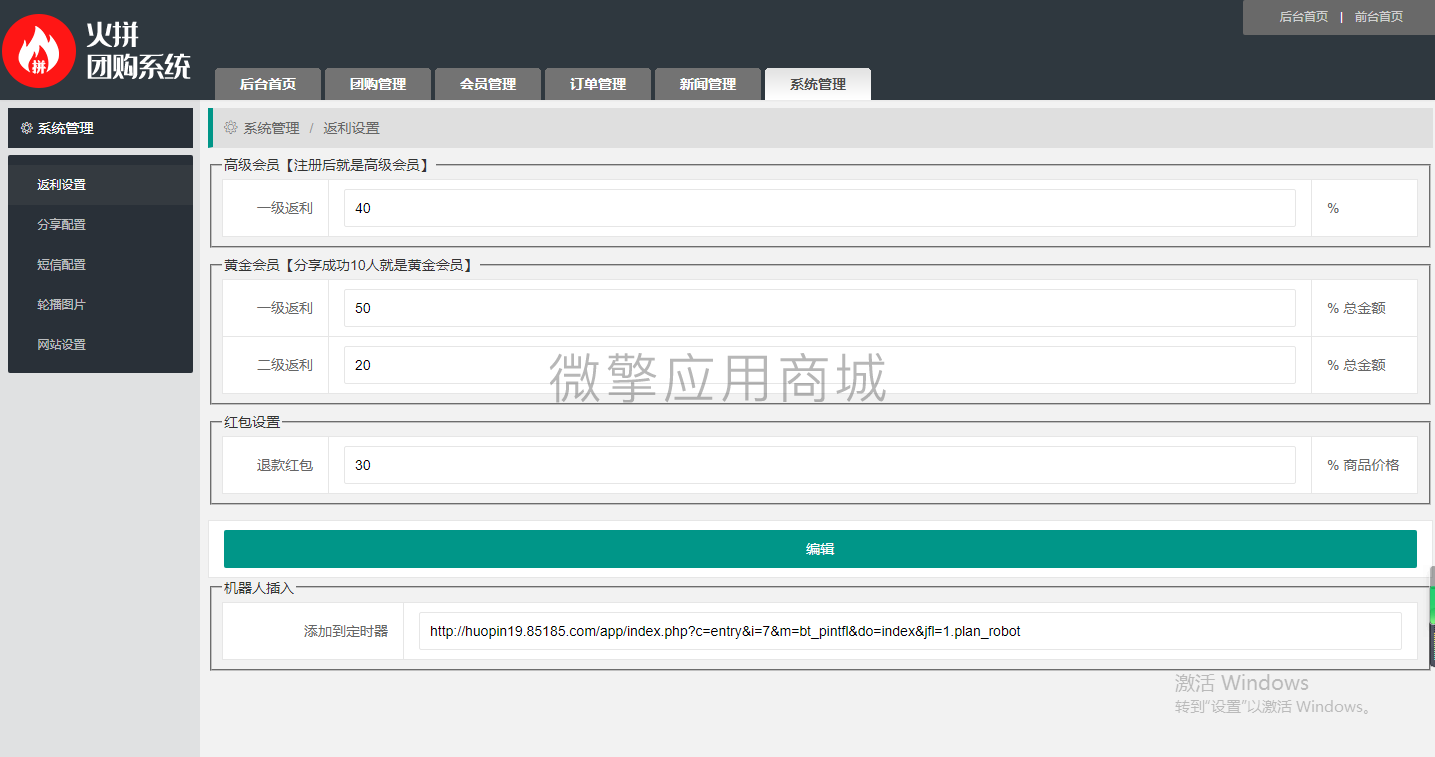Open the 后台首页 tab

[268, 84]
